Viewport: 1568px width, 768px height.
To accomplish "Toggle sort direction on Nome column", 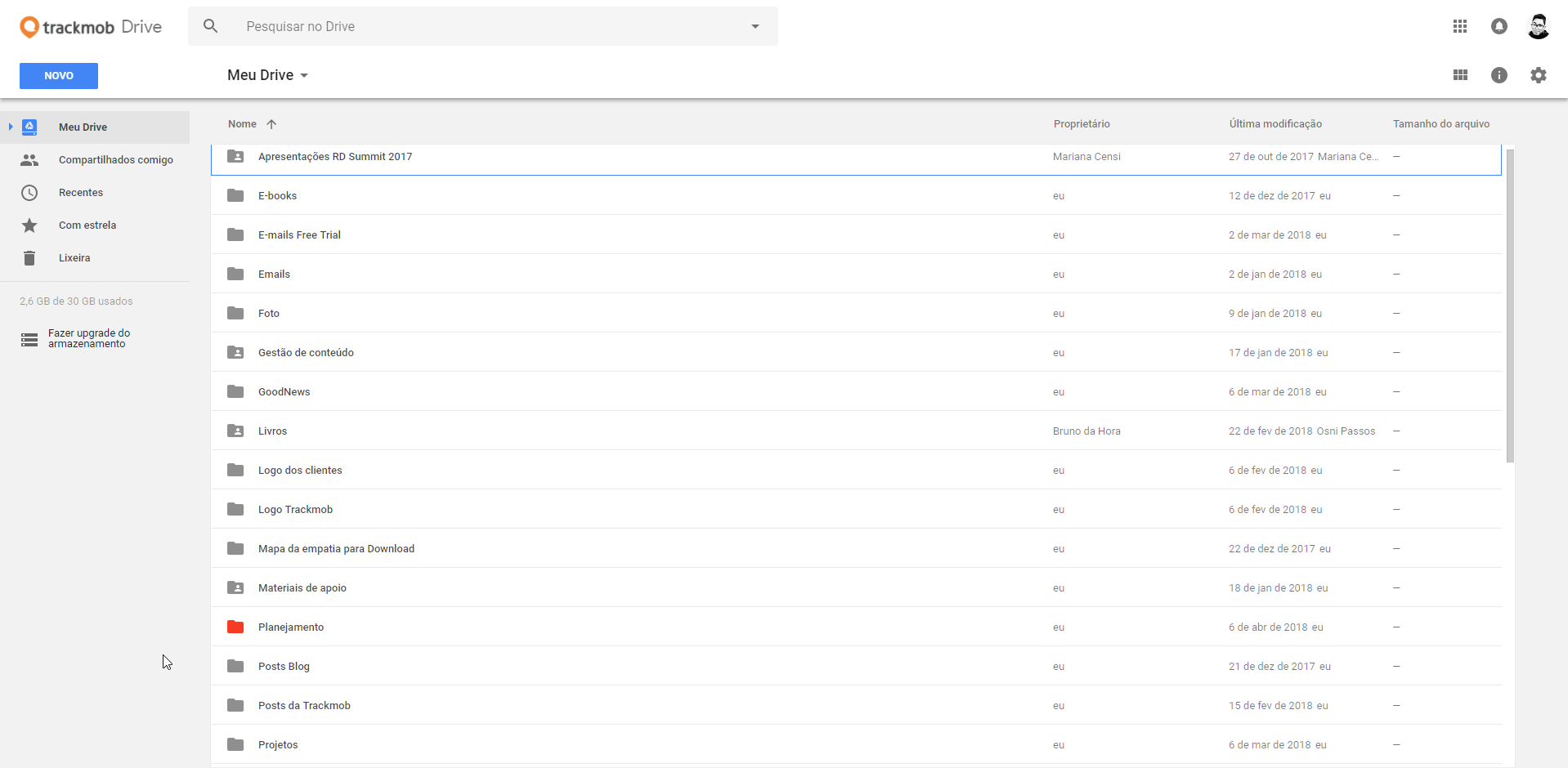I will 271,124.
